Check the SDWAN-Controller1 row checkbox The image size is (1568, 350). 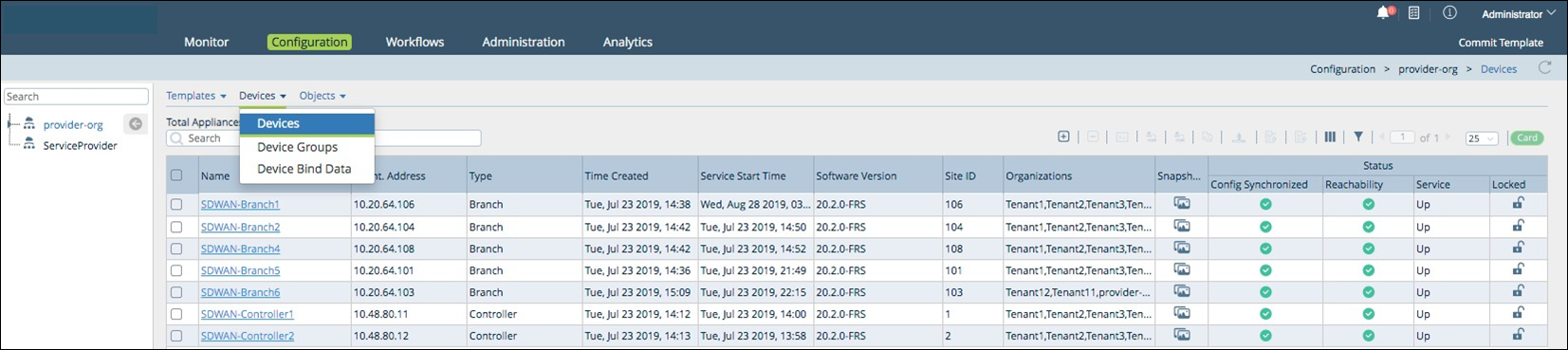(176, 314)
